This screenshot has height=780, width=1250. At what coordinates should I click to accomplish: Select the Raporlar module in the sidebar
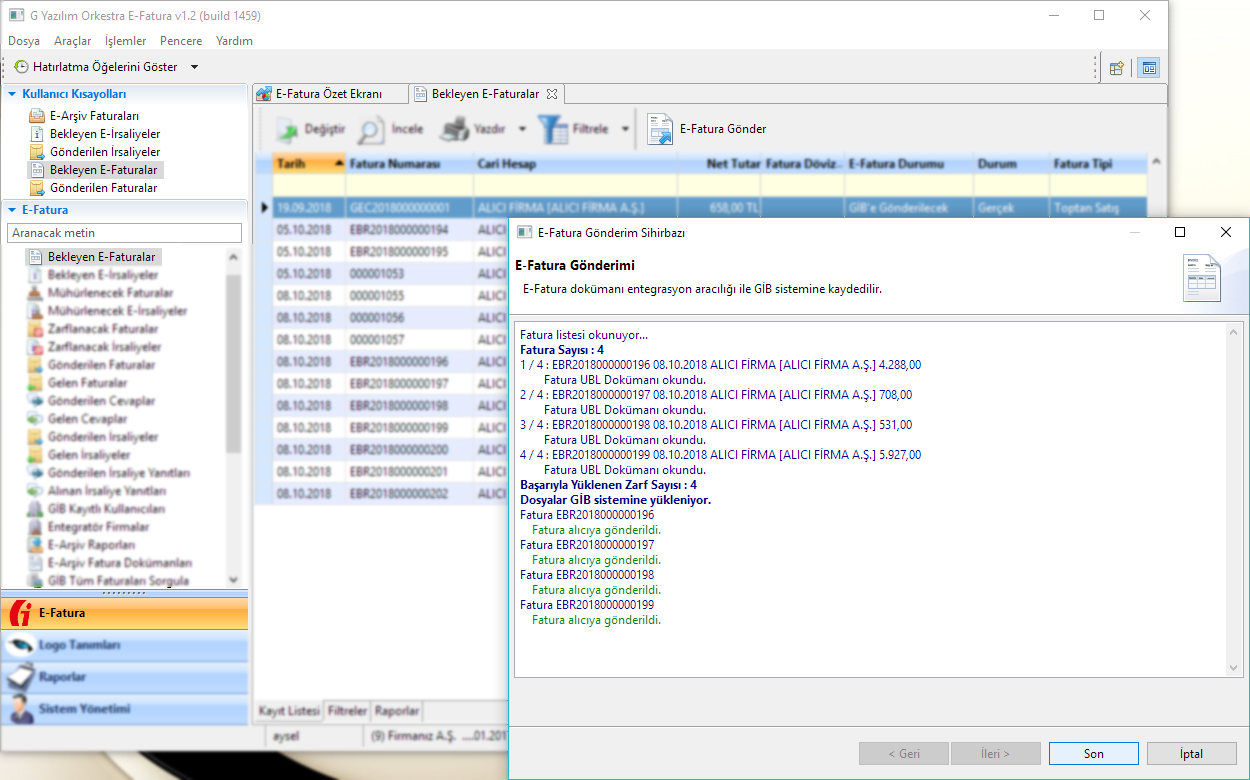(x=62, y=677)
